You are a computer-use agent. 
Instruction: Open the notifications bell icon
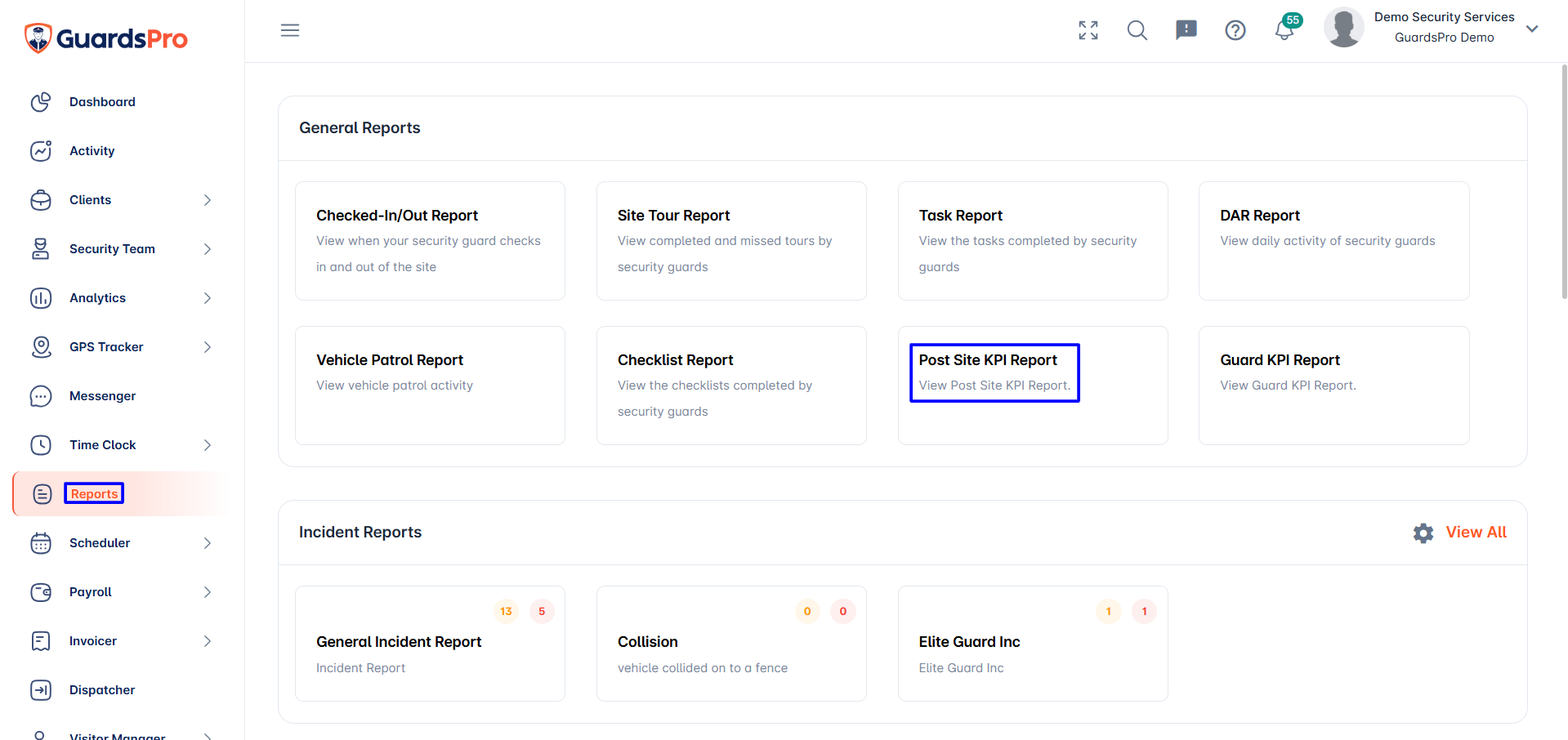[1284, 31]
